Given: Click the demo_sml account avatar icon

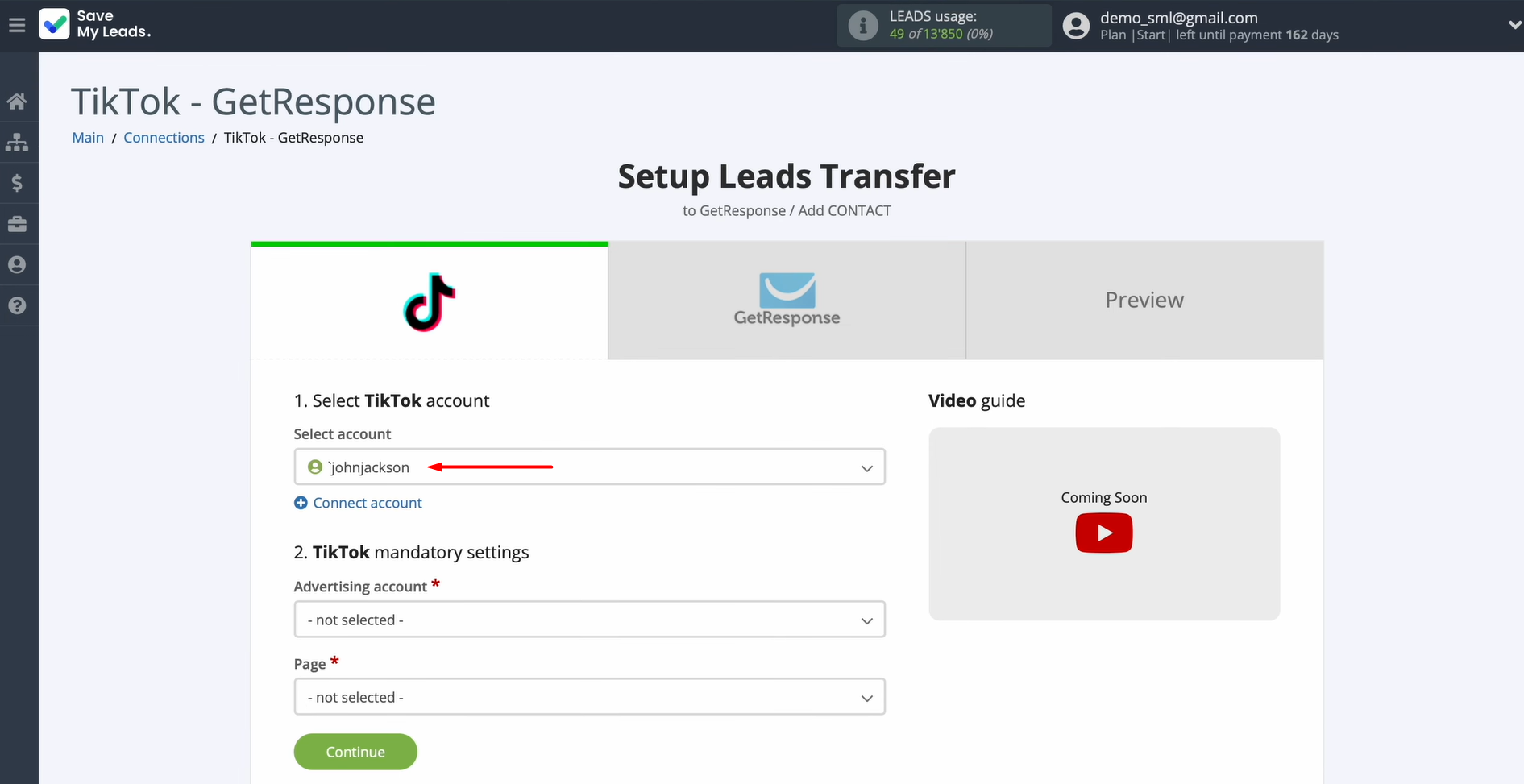Looking at the screenshot, I should click(x=1075, y=25).
